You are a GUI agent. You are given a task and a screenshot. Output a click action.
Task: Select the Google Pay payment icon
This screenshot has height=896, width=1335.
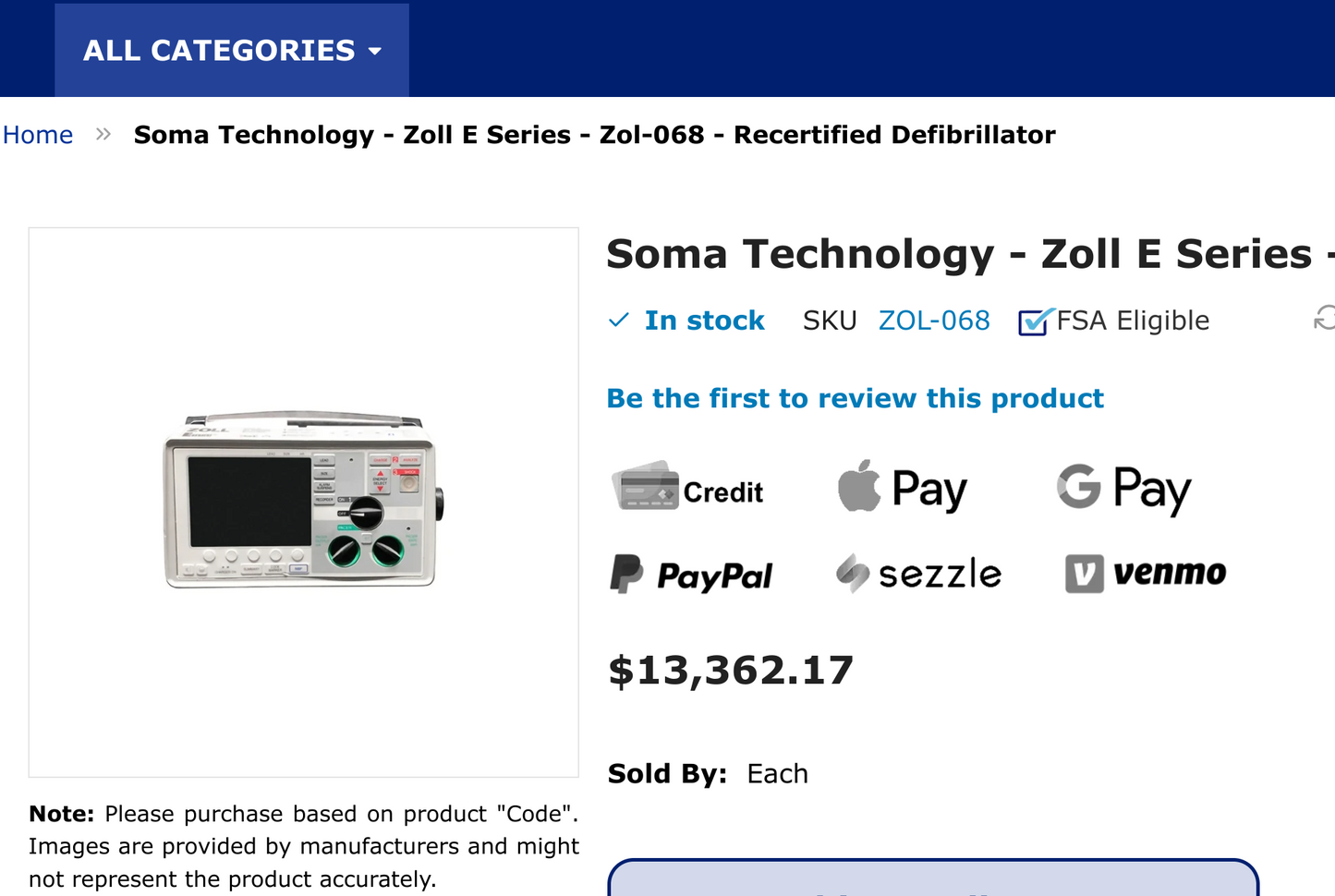pos(1123,488)
